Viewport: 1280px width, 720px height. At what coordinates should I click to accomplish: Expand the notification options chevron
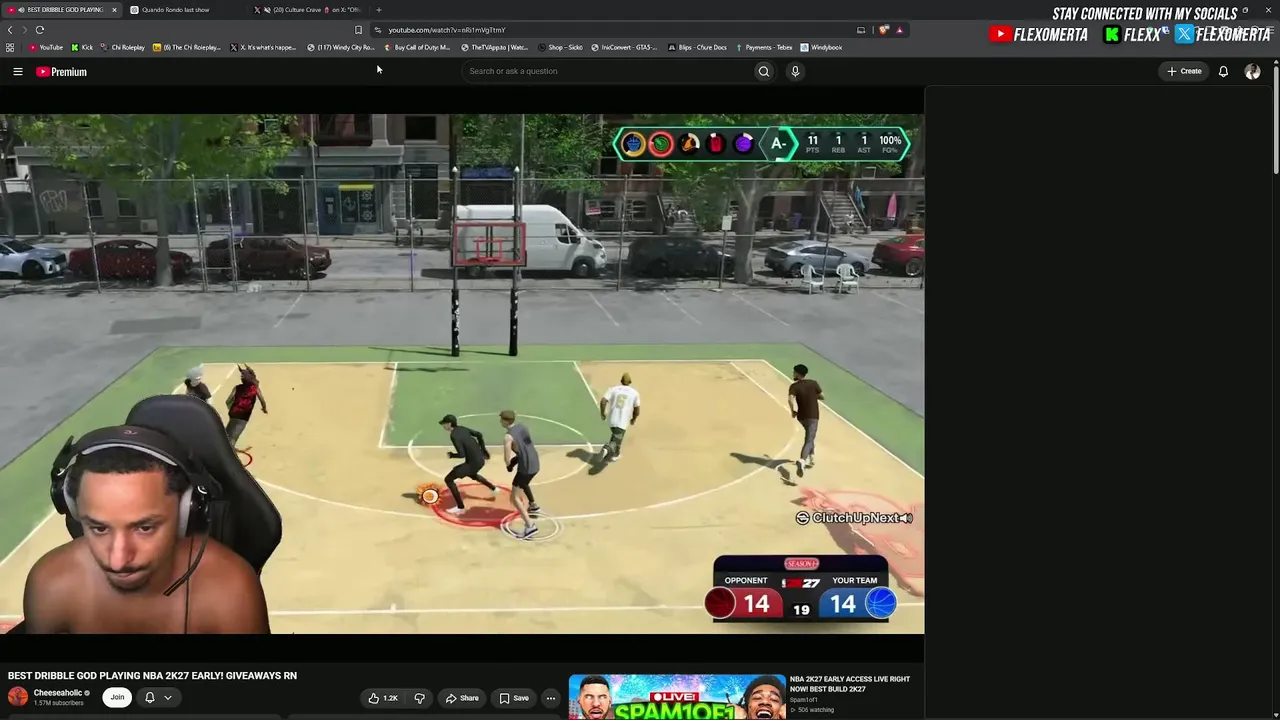coord(168,697)
